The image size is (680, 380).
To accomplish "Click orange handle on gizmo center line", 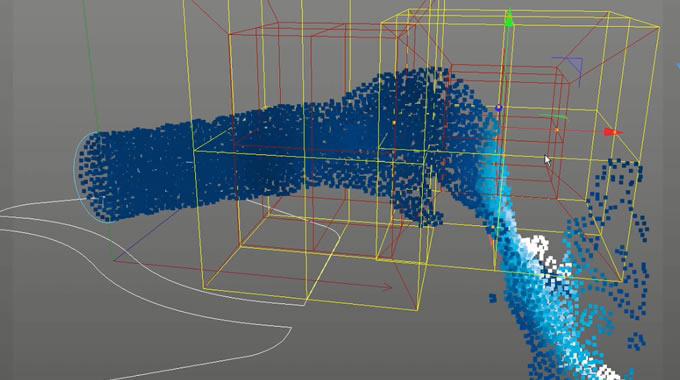I will pyautogui.click(x=503, y=155).
